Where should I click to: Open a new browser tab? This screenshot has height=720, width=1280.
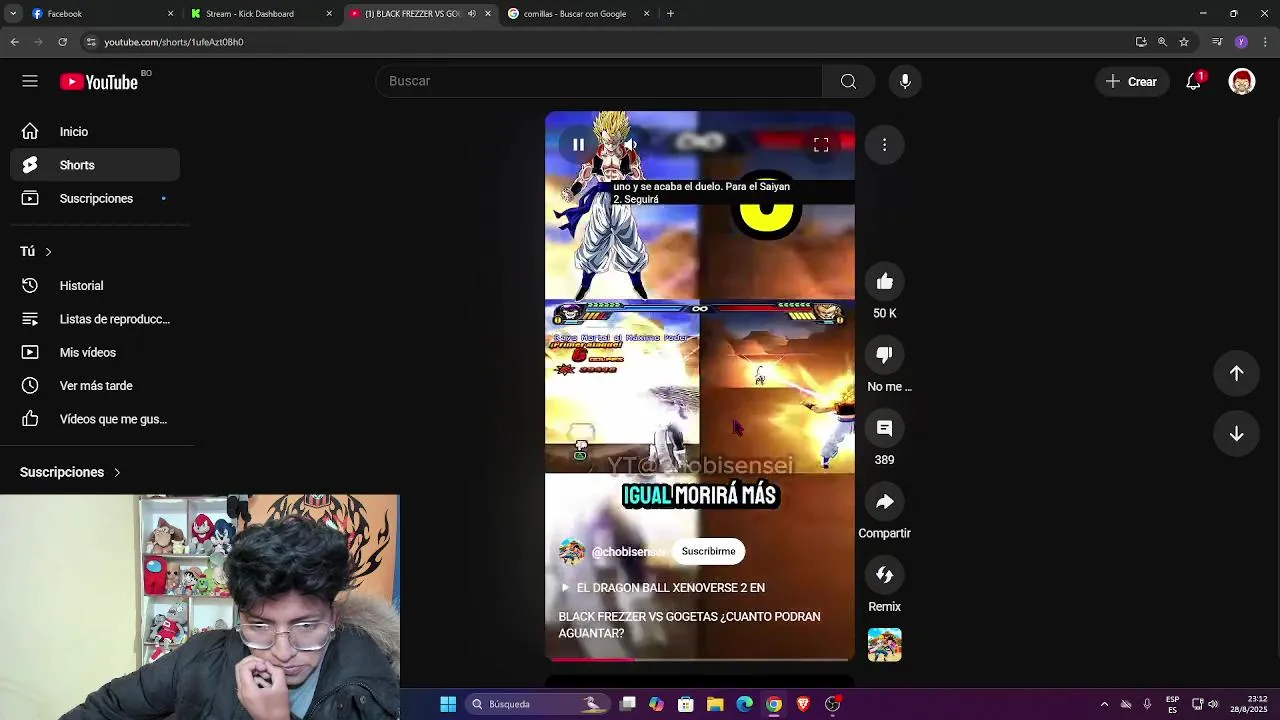[x=670, y=14]
